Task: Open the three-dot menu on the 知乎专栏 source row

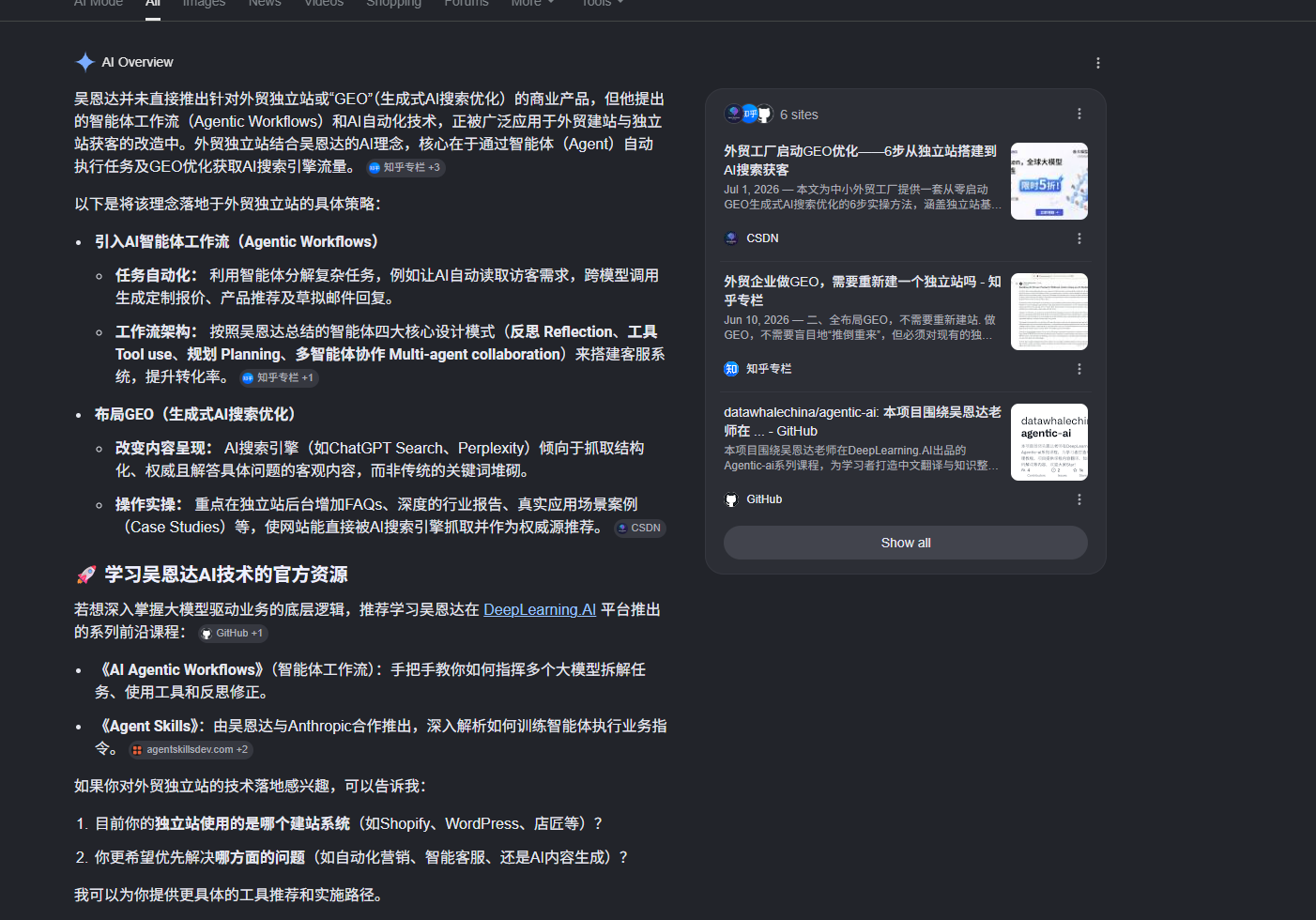Action: [x=1079, y=369]
